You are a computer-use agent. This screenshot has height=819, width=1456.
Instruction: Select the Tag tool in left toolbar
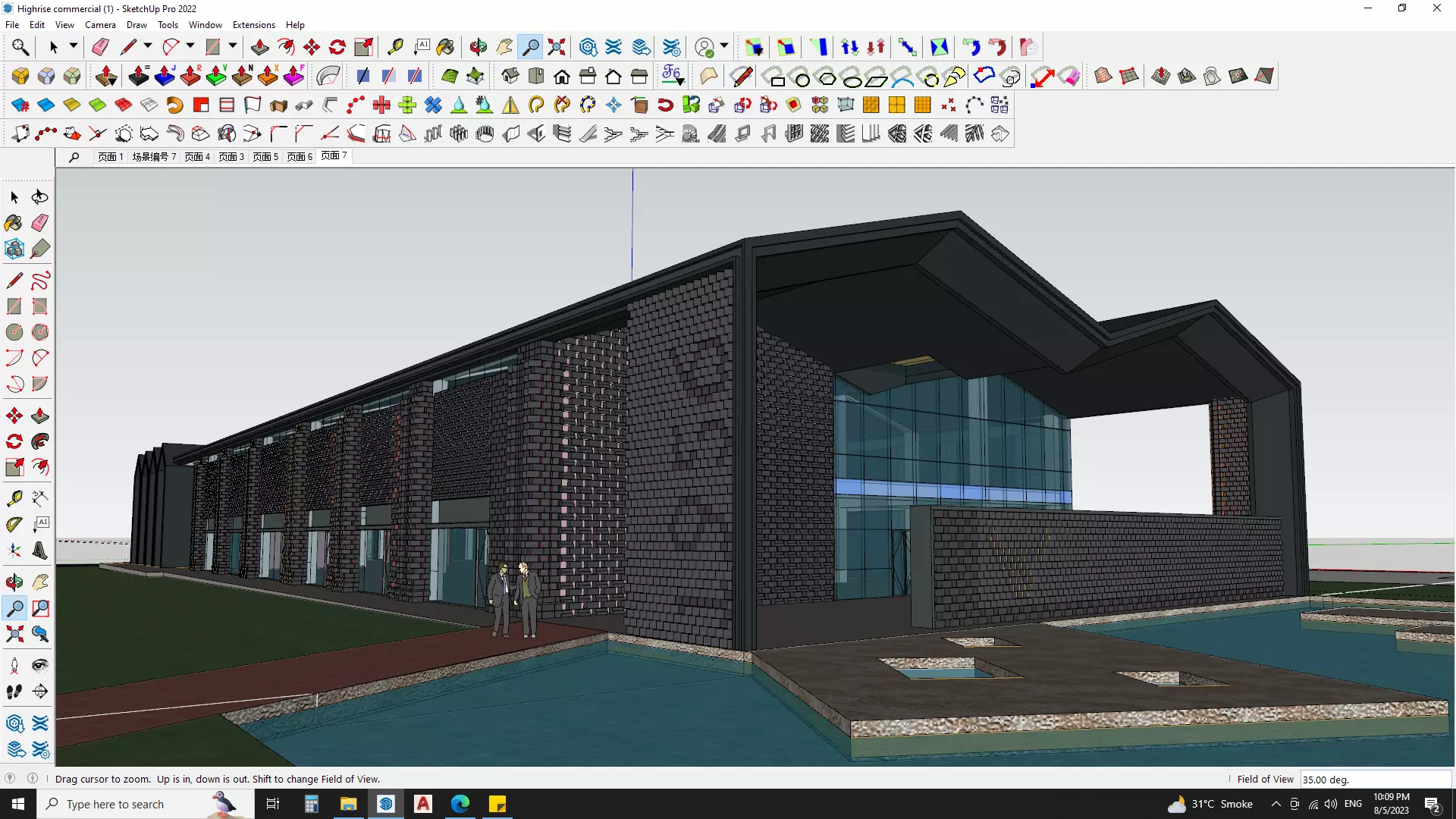pos(40,249)
